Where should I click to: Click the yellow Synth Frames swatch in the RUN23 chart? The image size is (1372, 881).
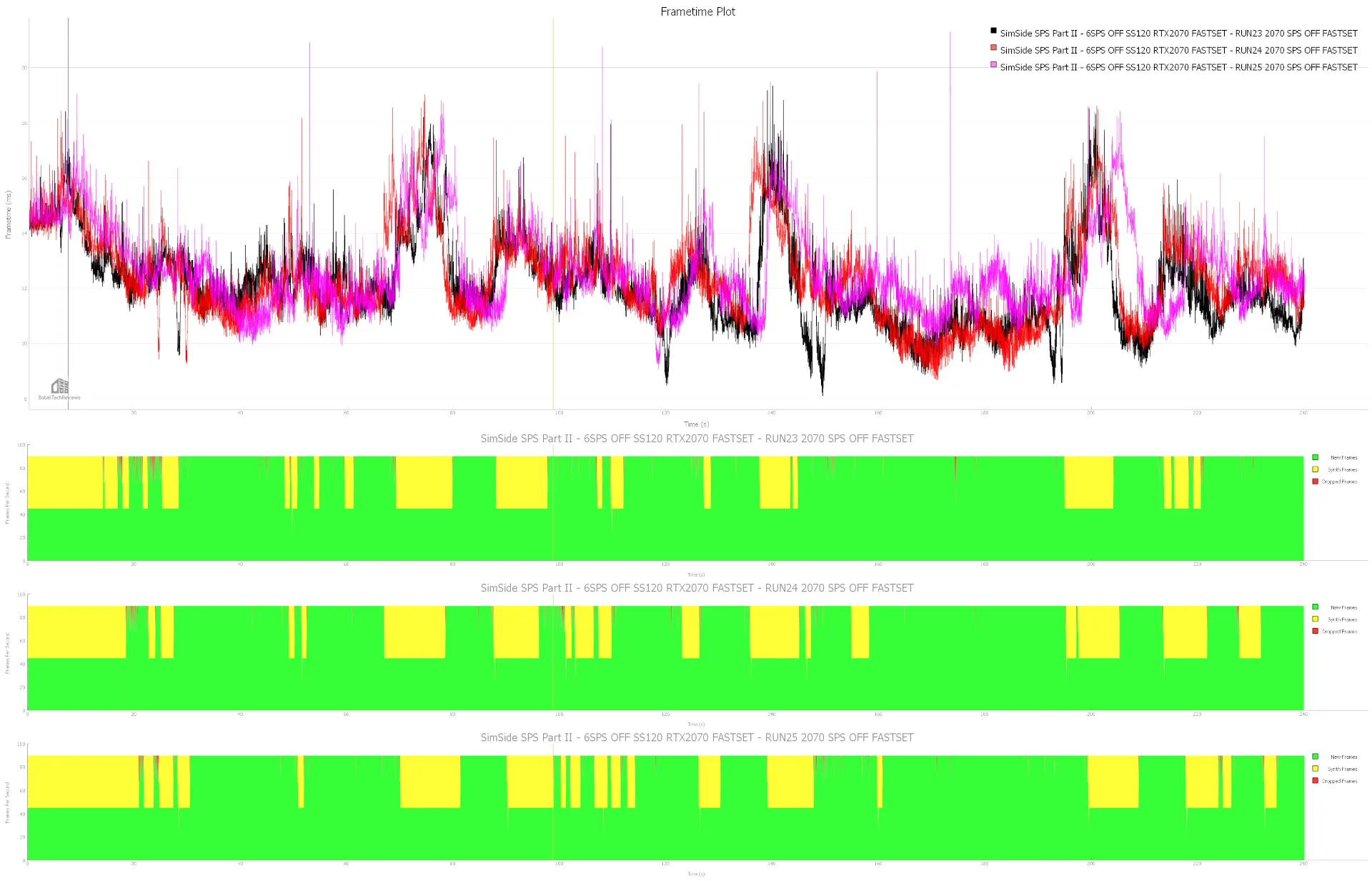(x=1315, y=469)
